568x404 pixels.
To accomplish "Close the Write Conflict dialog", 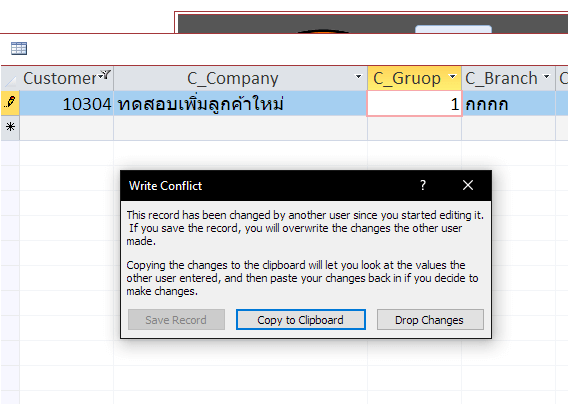I will click(x=468, y=185).
